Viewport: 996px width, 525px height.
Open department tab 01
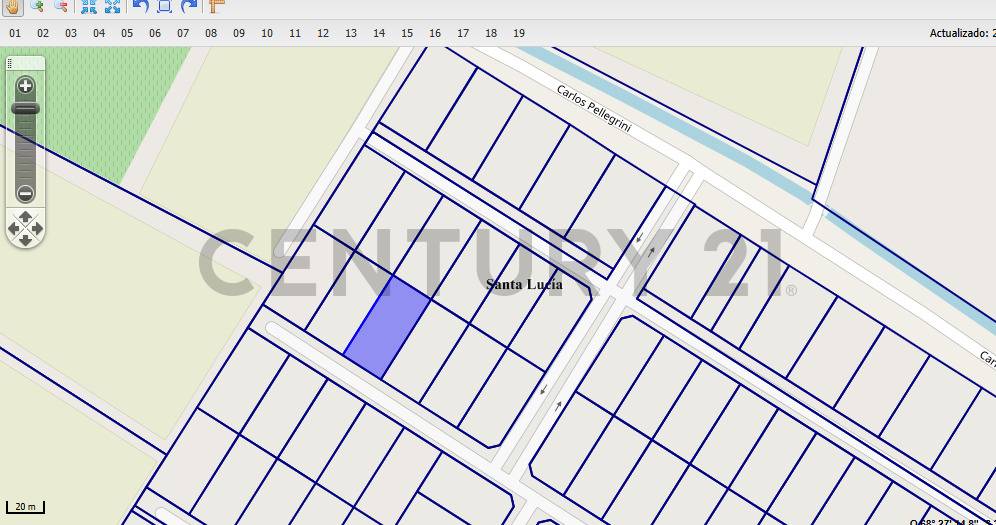click(x=15, y=33)
